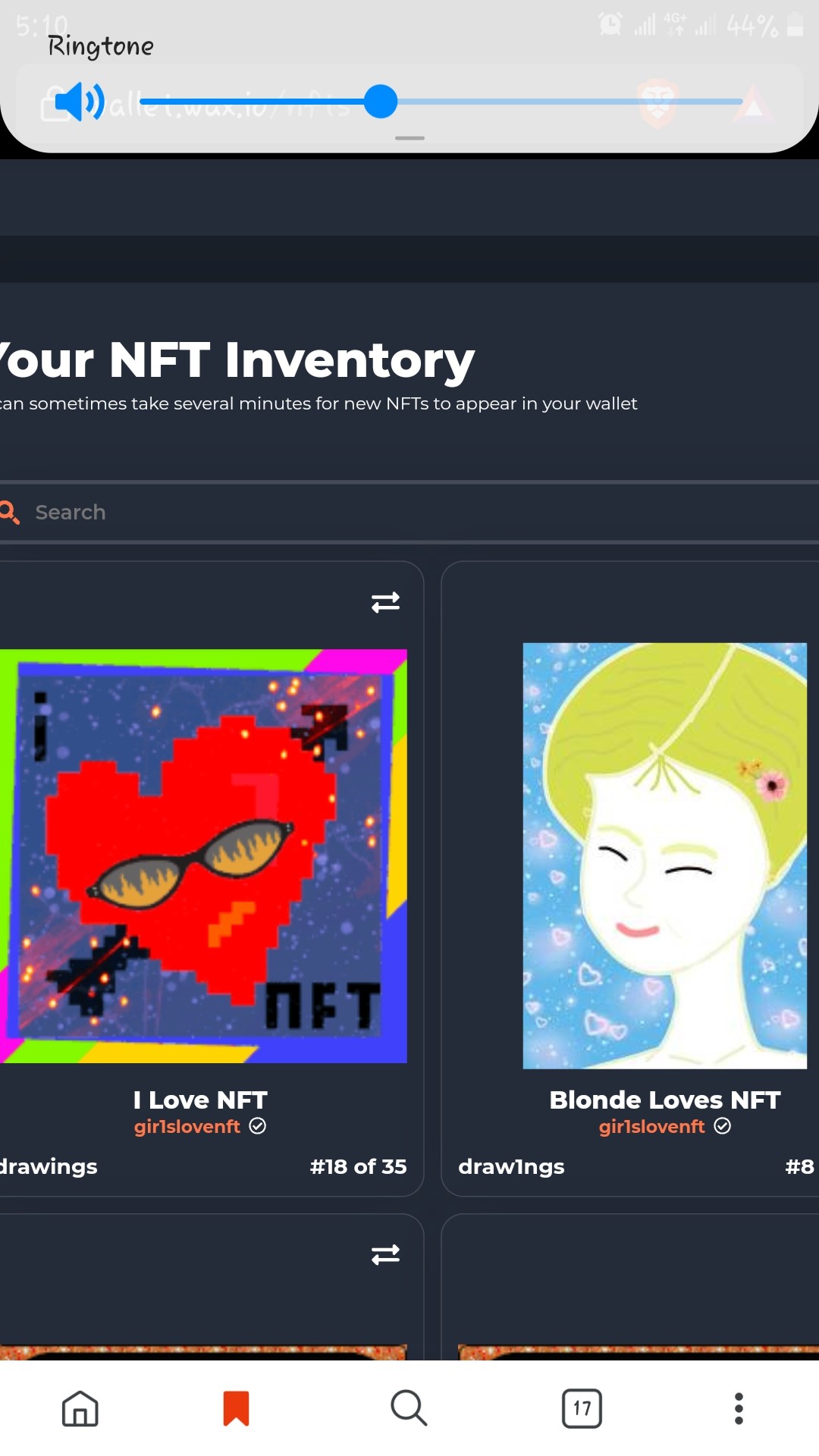Open browser three-dot menu
Viewport: 819px width, 1456px height.
click(739, 1408)
